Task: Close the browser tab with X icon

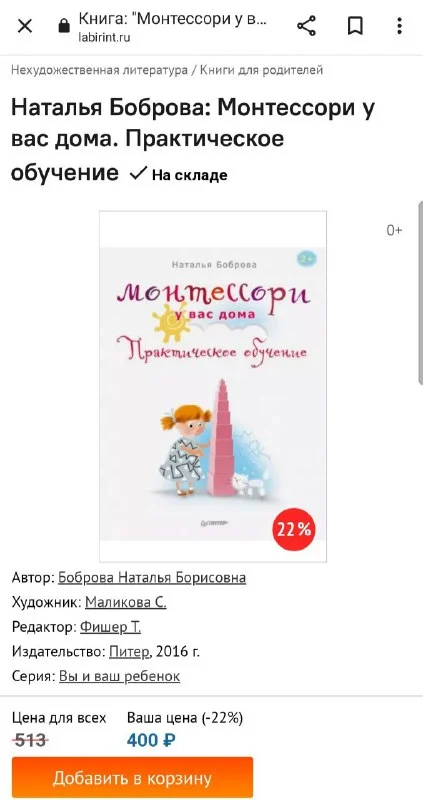Action: point(24,26)
